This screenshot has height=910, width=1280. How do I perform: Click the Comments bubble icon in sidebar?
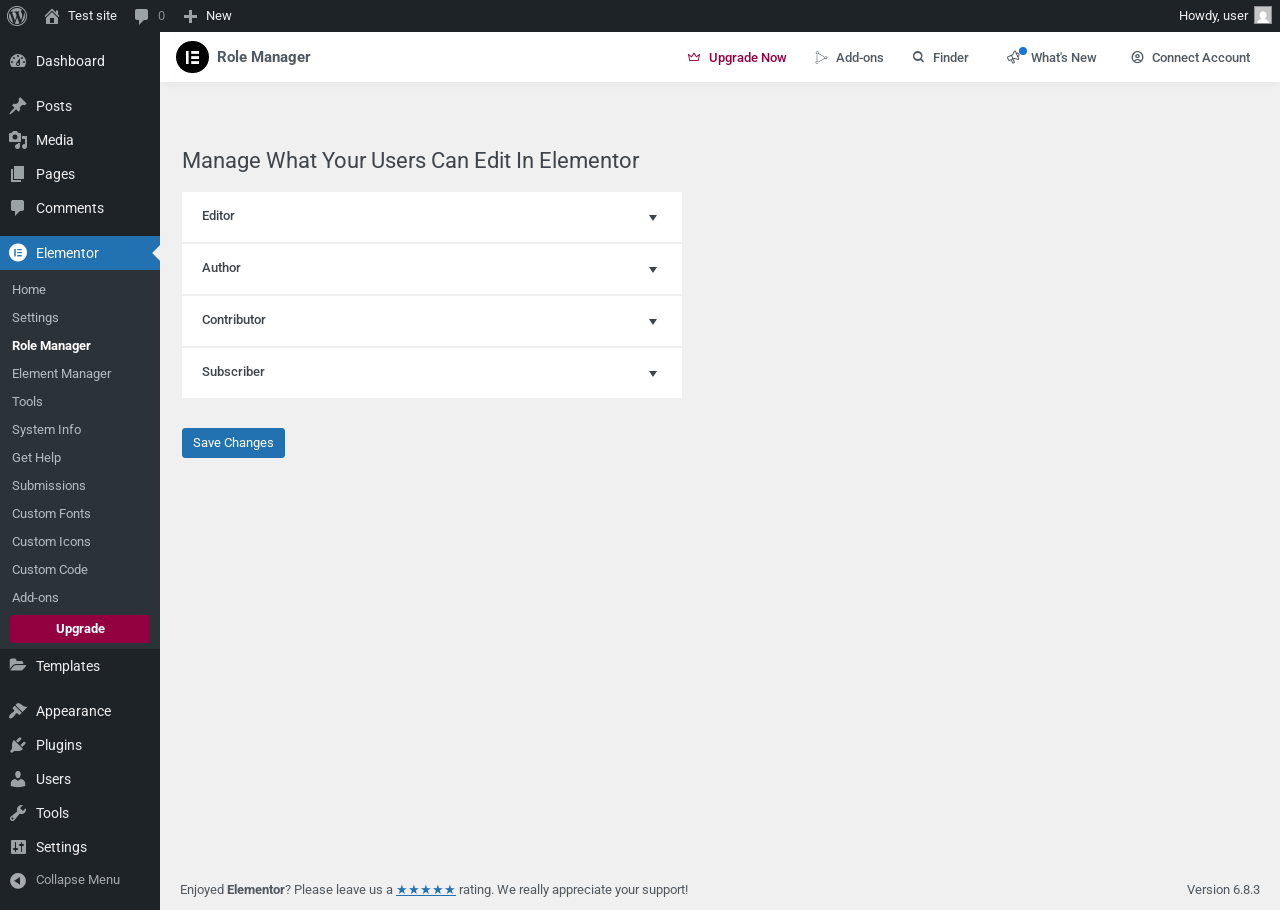click(18, 208)
